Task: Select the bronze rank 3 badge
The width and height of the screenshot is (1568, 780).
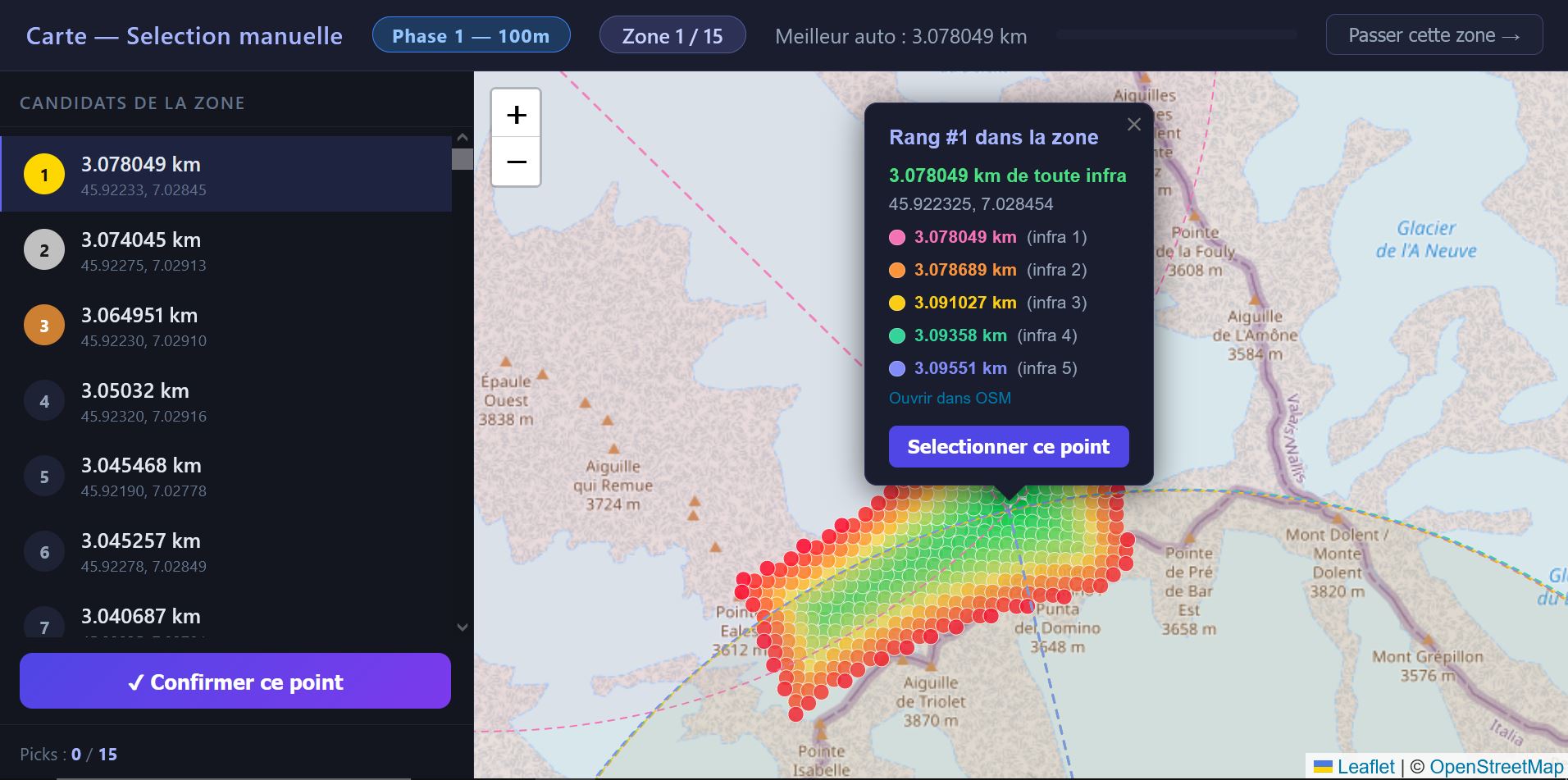Action: (44, 325)
